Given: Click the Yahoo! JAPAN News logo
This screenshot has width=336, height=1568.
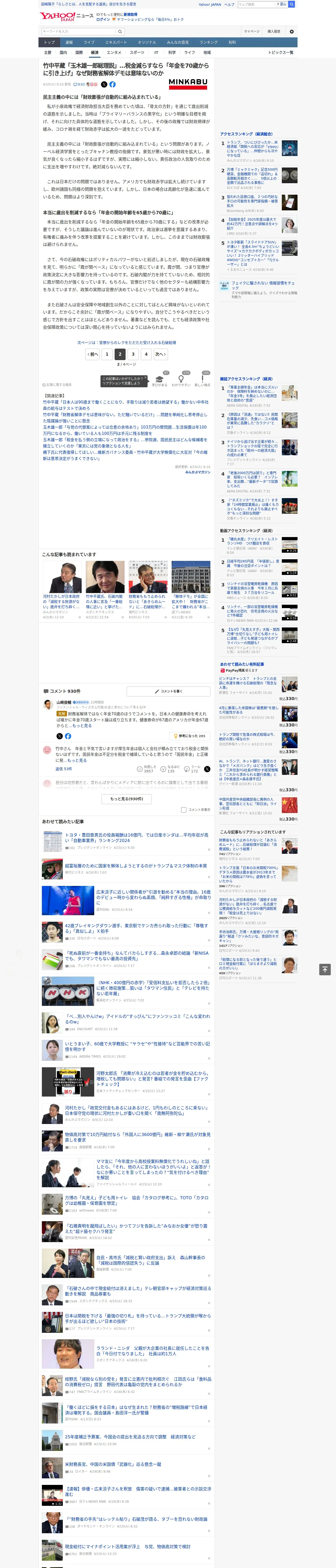Looking at the screenshot, I should pyautogui.click(x=66, y=16).
